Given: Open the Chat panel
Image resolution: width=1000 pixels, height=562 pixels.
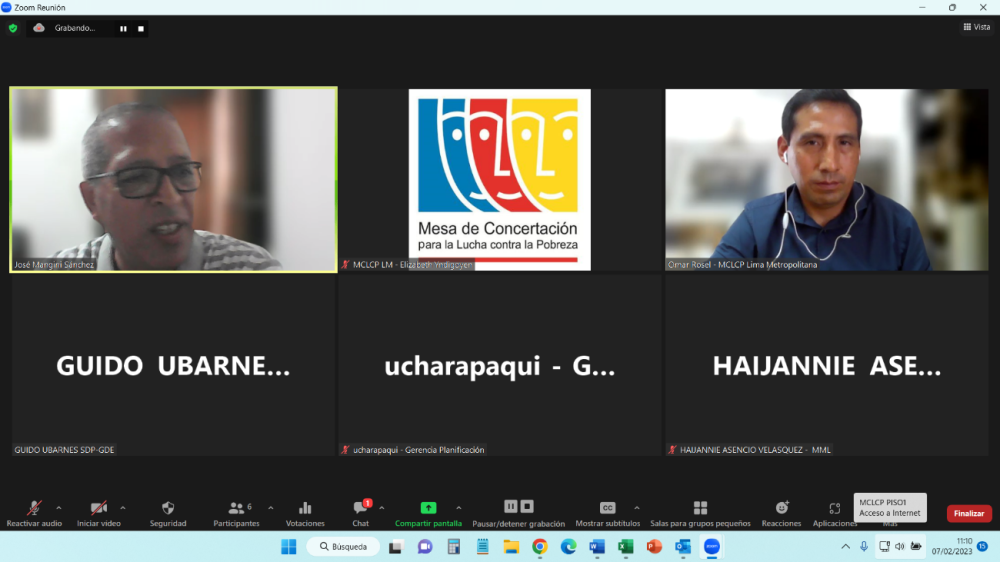Looking at the screenshot, I should [360, 512].
